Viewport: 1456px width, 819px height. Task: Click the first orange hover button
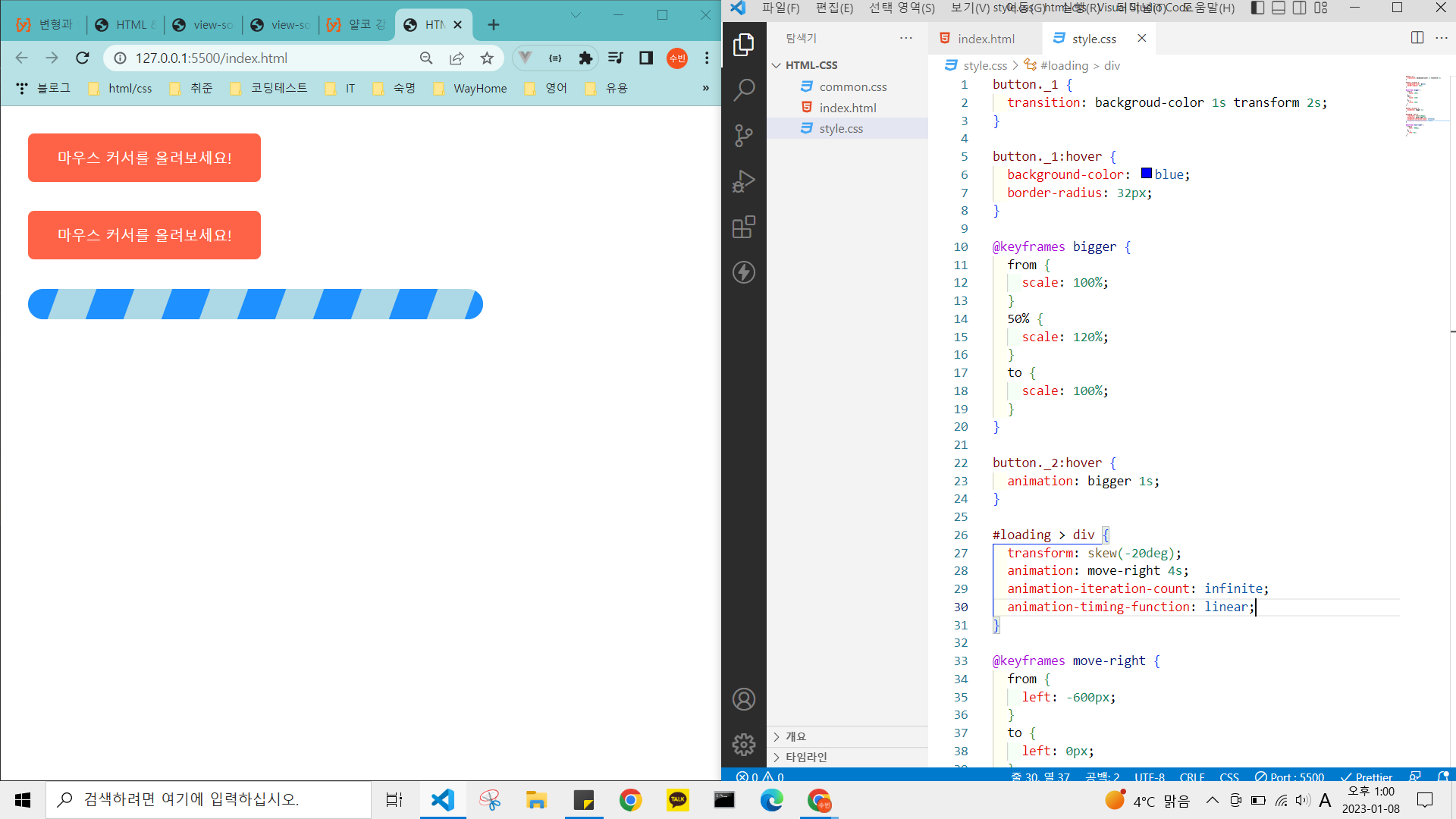tap(144, 158)
